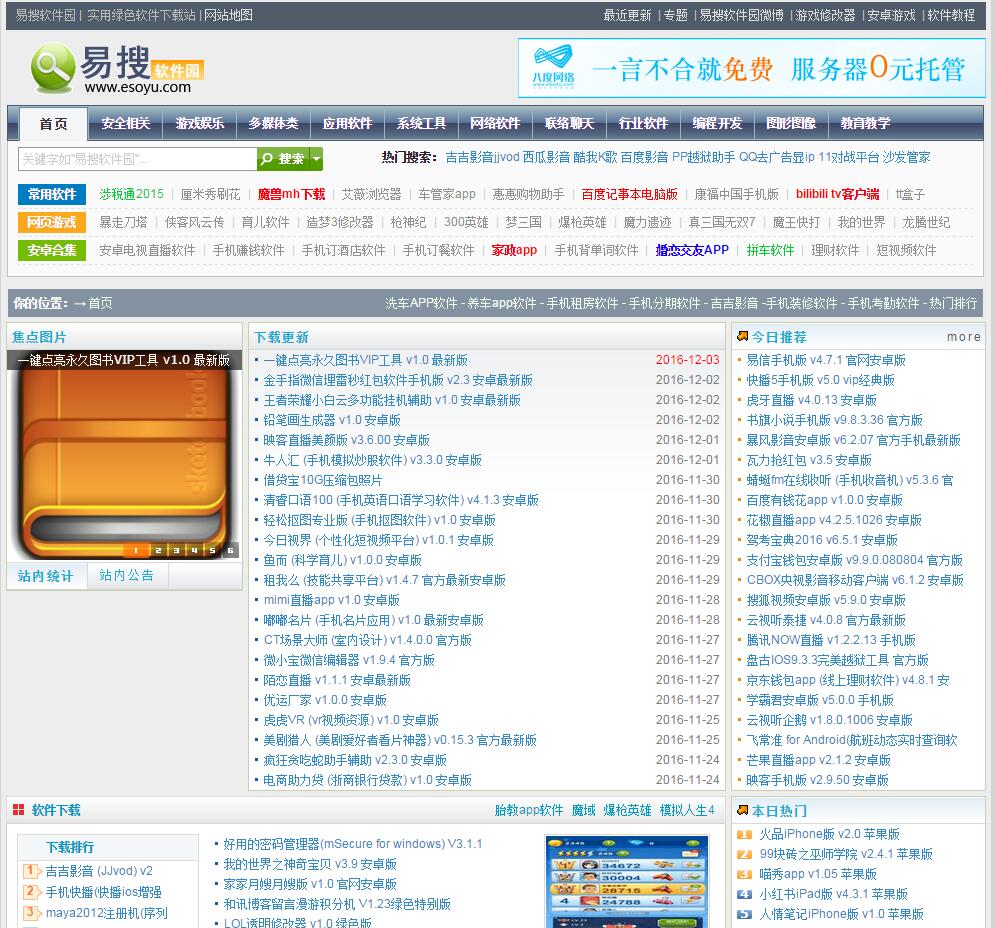Click hot rank 1 icon beside 火品iPhone版
The height and width of the screenshot is (928, 995).
tap(744, 835)
